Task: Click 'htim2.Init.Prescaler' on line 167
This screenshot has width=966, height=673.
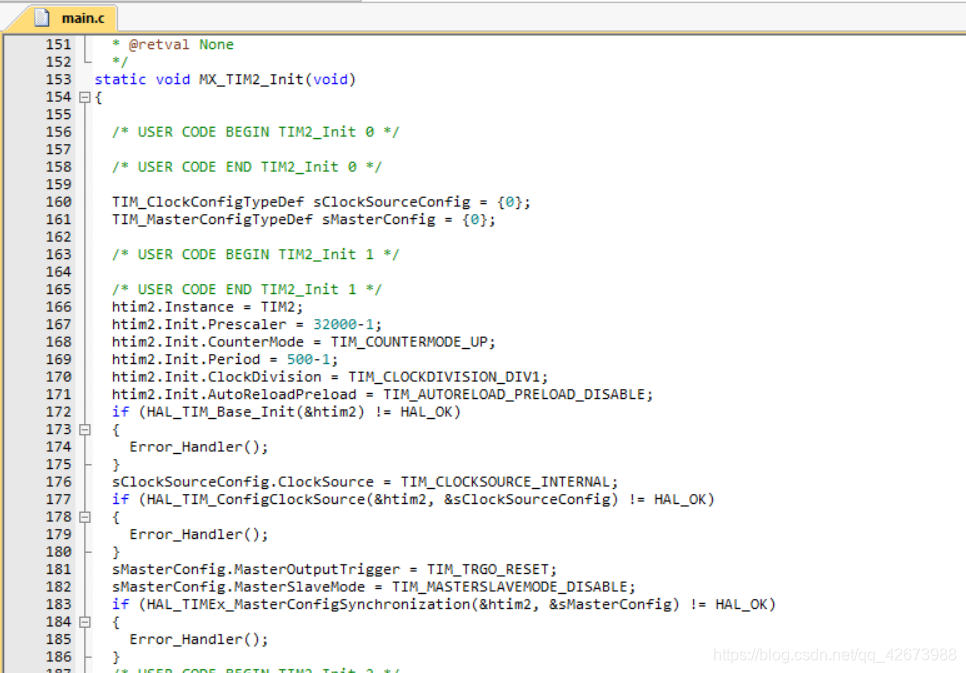Action: click(x=199, y=324)
